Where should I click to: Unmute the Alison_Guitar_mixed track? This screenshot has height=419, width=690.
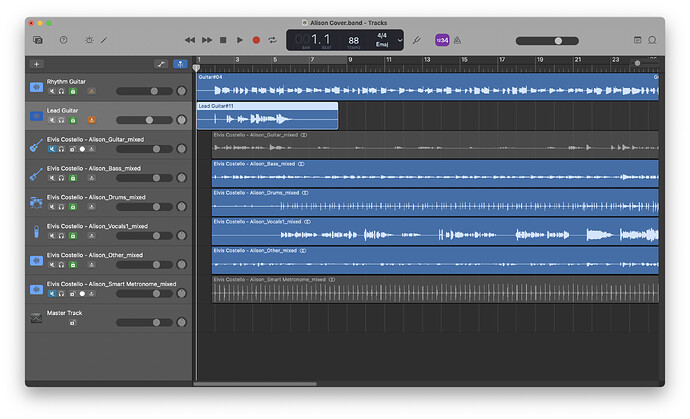pos(52,149)
